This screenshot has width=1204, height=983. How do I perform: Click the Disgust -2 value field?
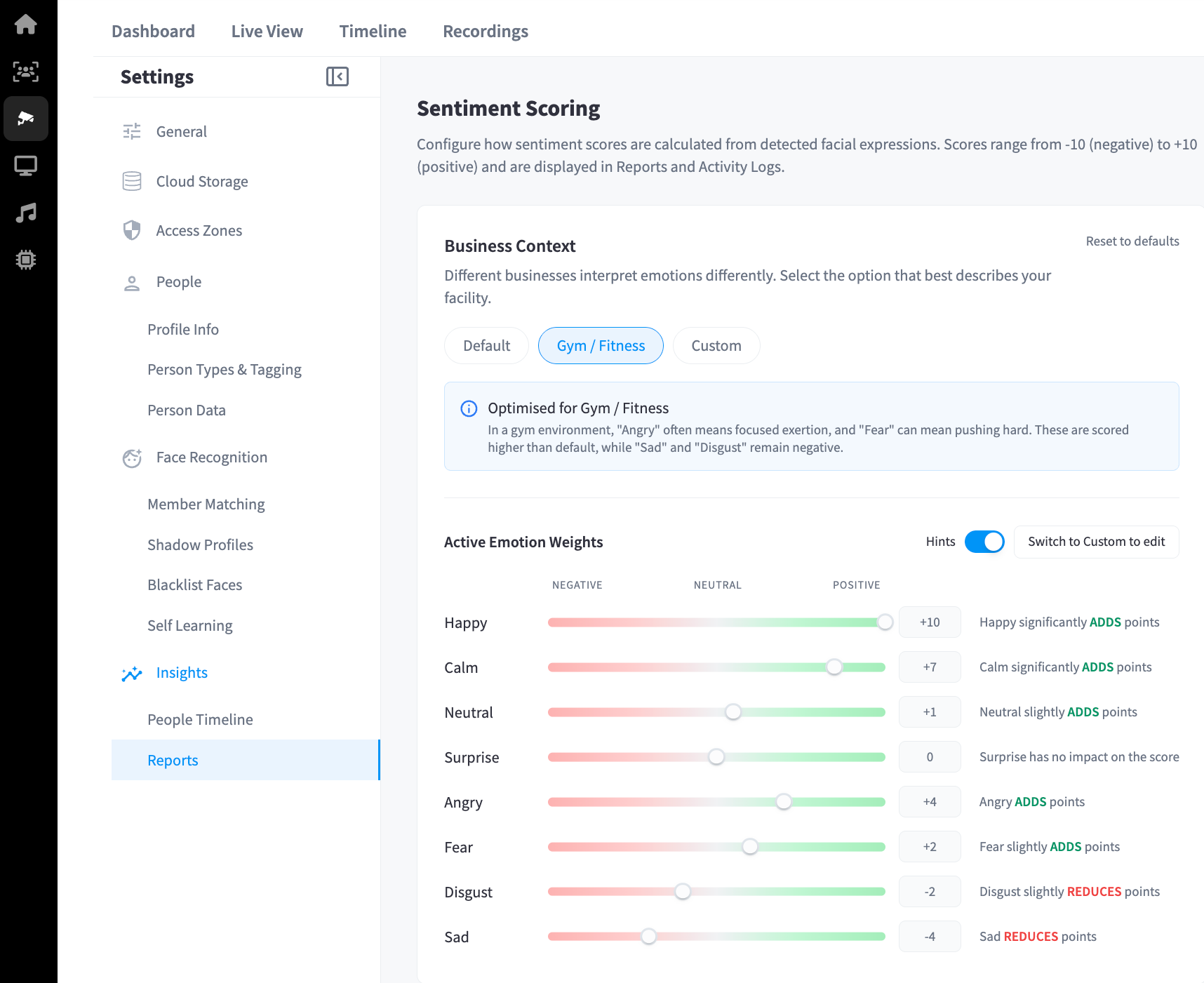pyautogui.click(x=930, y=892)
